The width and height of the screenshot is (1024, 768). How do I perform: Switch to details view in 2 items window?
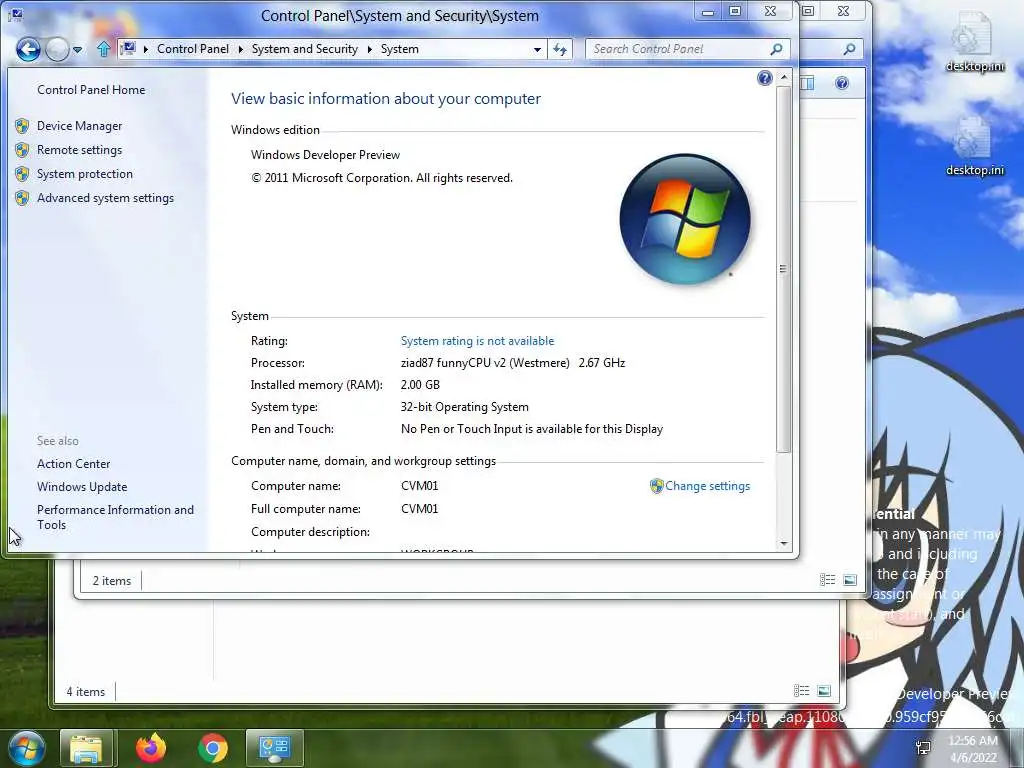tap(827, 580)
